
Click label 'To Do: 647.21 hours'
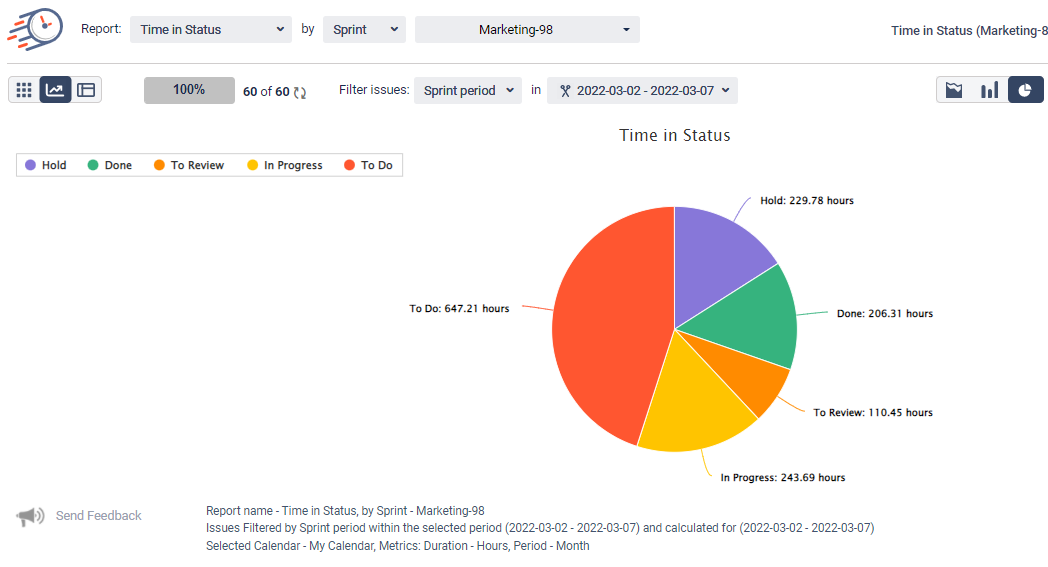(459, 308)
